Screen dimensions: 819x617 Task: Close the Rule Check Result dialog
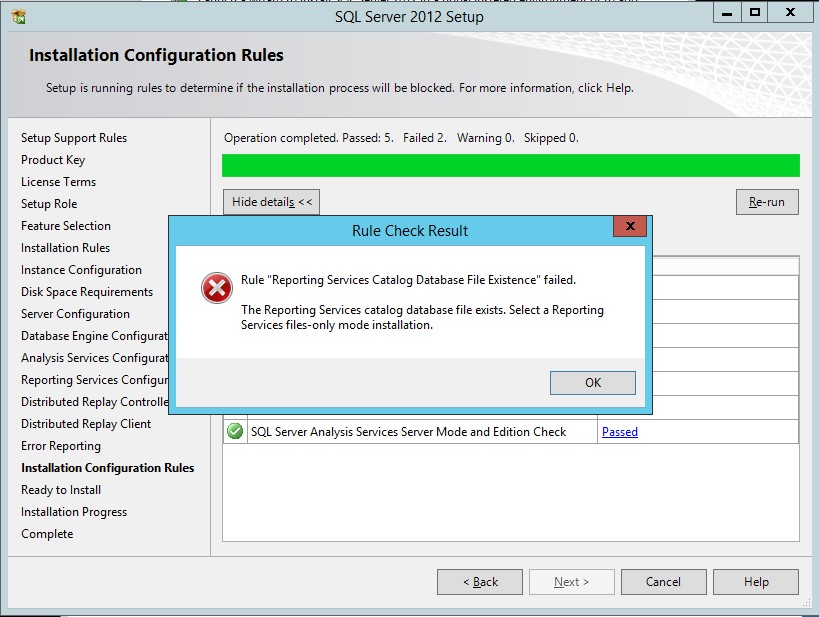(630, 226)
